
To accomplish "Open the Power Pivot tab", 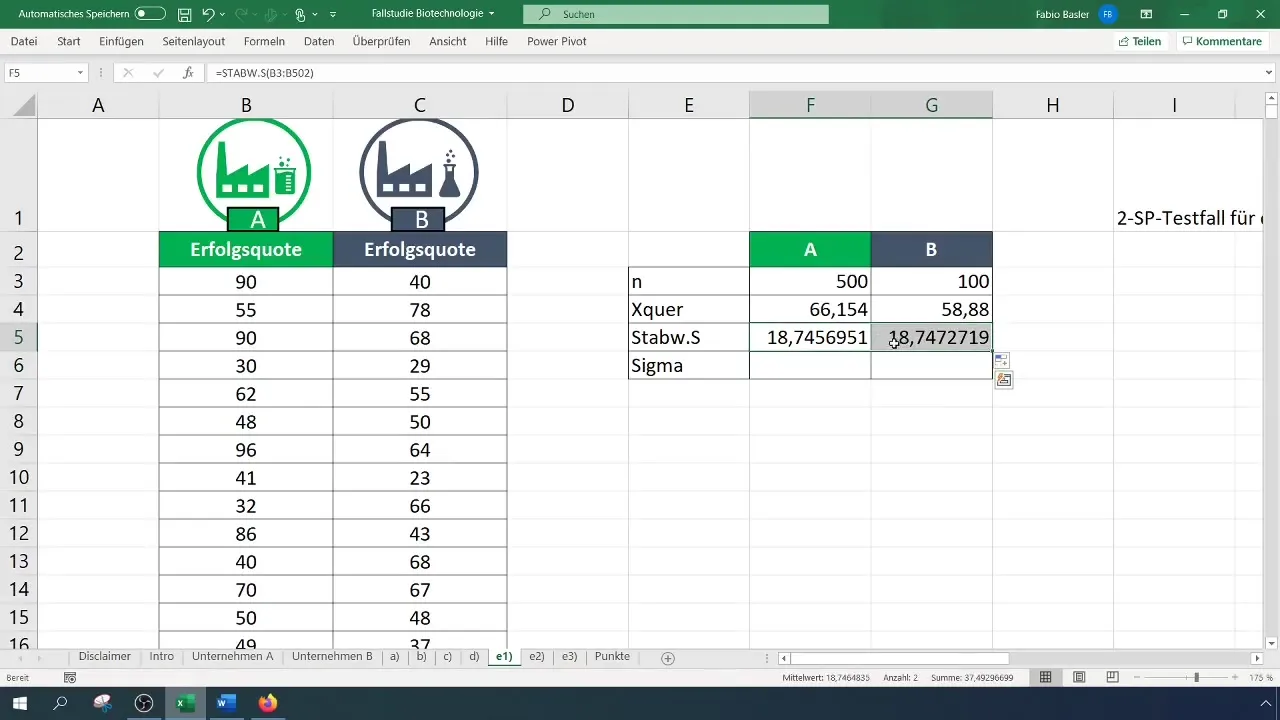I will pyautogui.click(x=556, y=41).
